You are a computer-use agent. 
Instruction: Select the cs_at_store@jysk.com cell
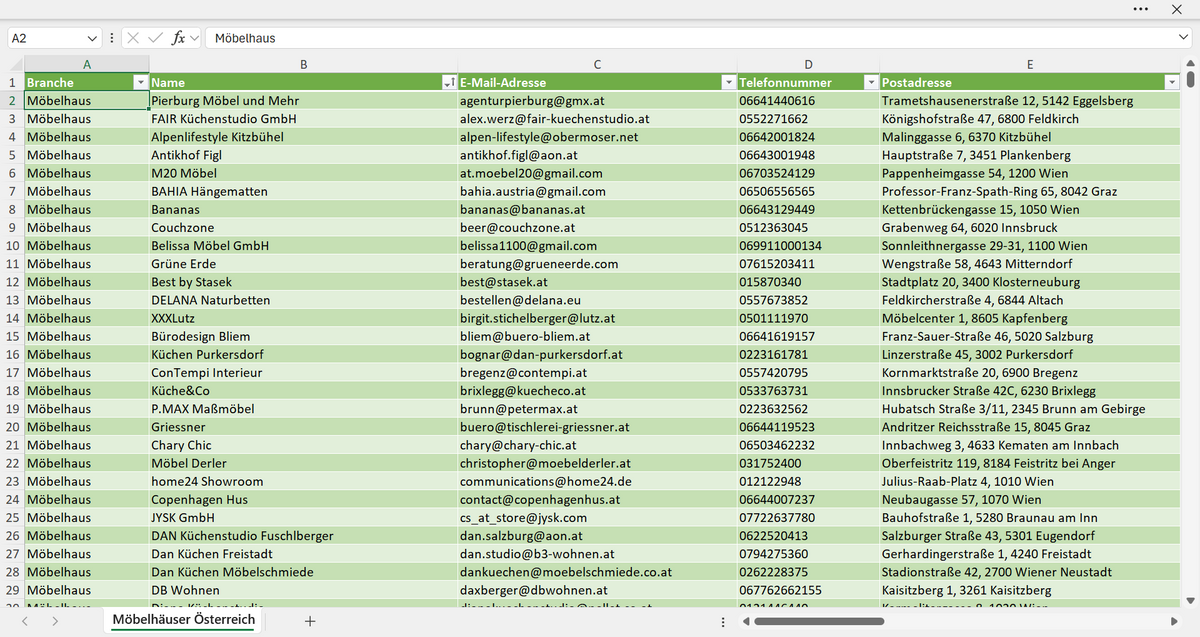point(597,518)
